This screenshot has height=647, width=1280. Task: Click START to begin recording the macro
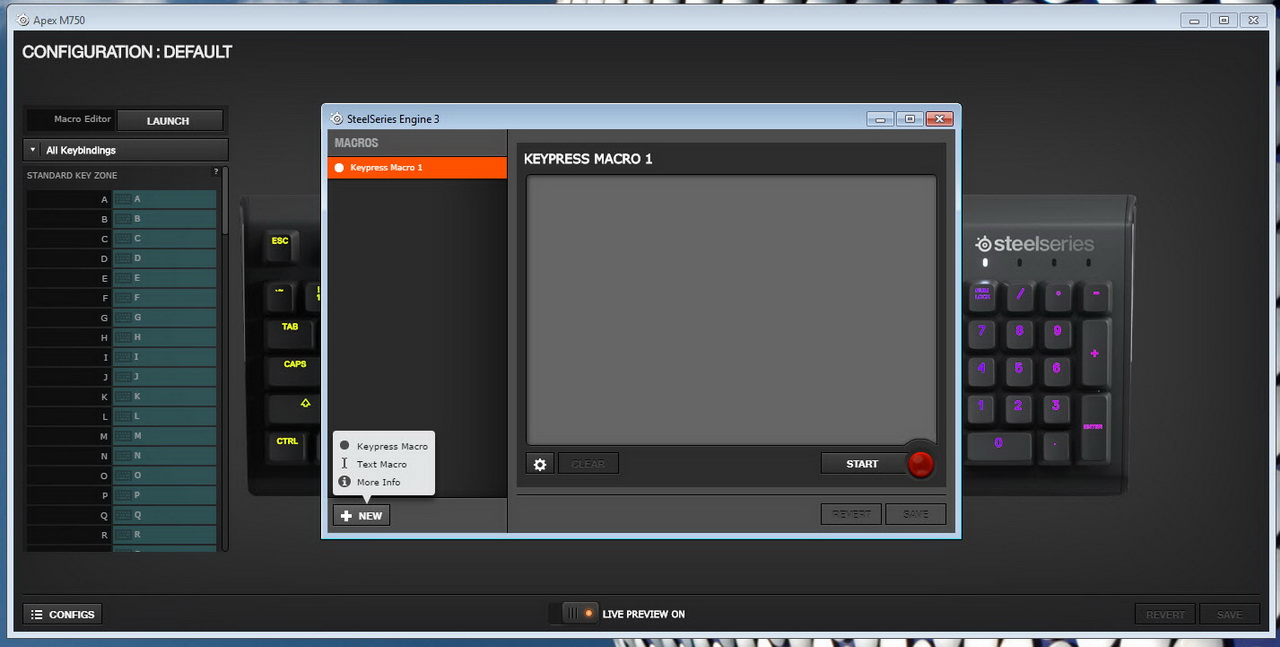pos(862,464)
